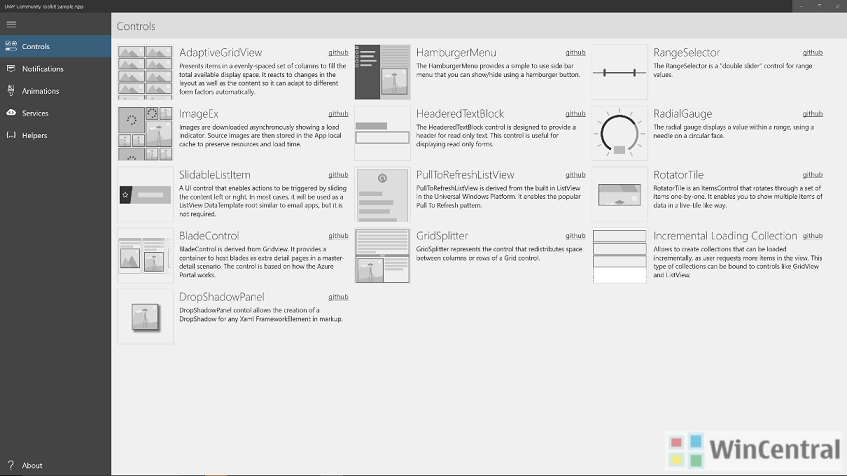Click the Notifications sidebar icon
847x476 pixels.
coord(11,69)
